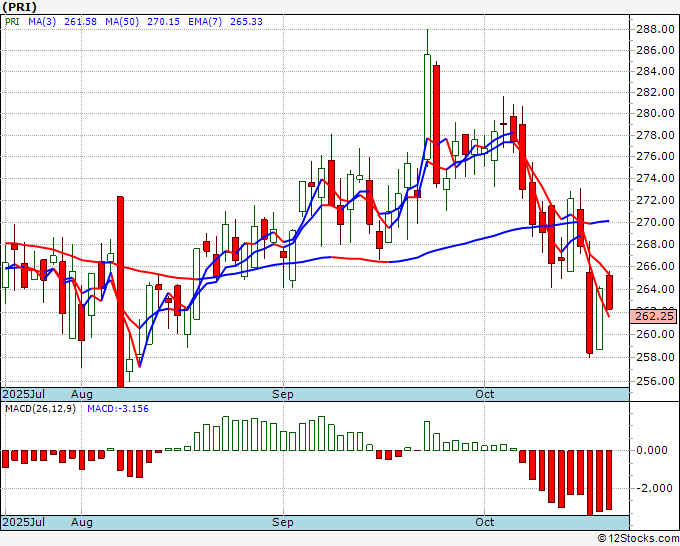Click the 288.00 price axis label
Viewport: 680px width, 546px height.
click(x=655, y=29)
